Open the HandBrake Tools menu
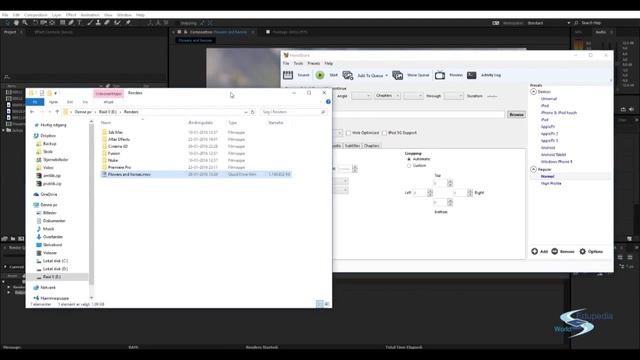Screen dimensions: 640x360 298,63
